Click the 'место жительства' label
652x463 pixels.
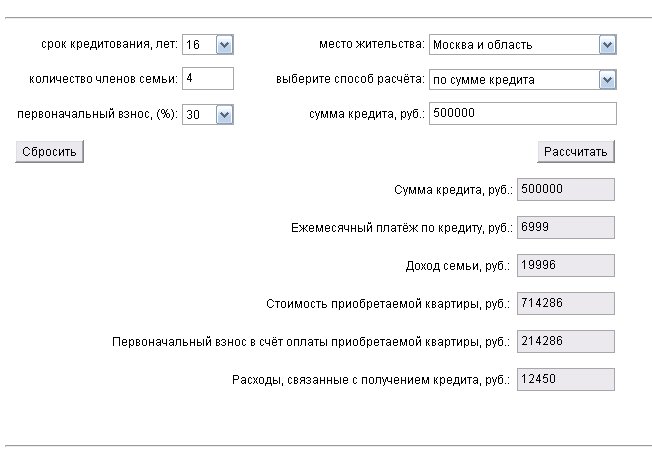point(371,46)
